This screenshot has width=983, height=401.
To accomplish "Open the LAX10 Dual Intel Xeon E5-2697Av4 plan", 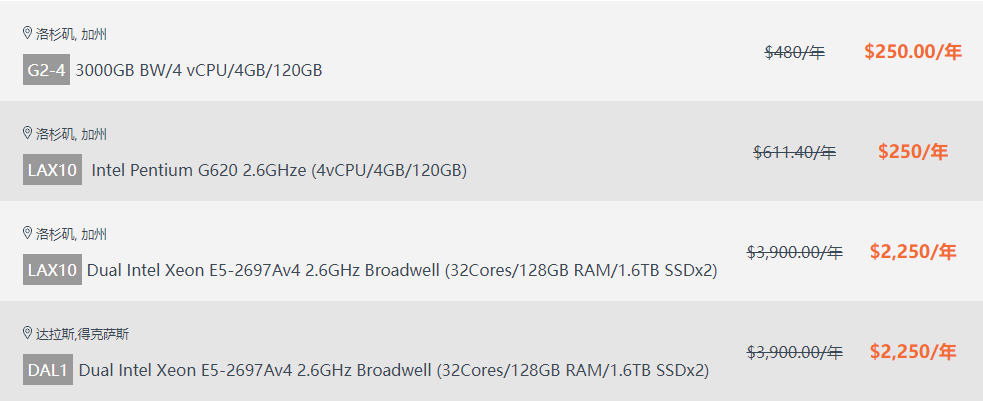I will pos(402,270).
